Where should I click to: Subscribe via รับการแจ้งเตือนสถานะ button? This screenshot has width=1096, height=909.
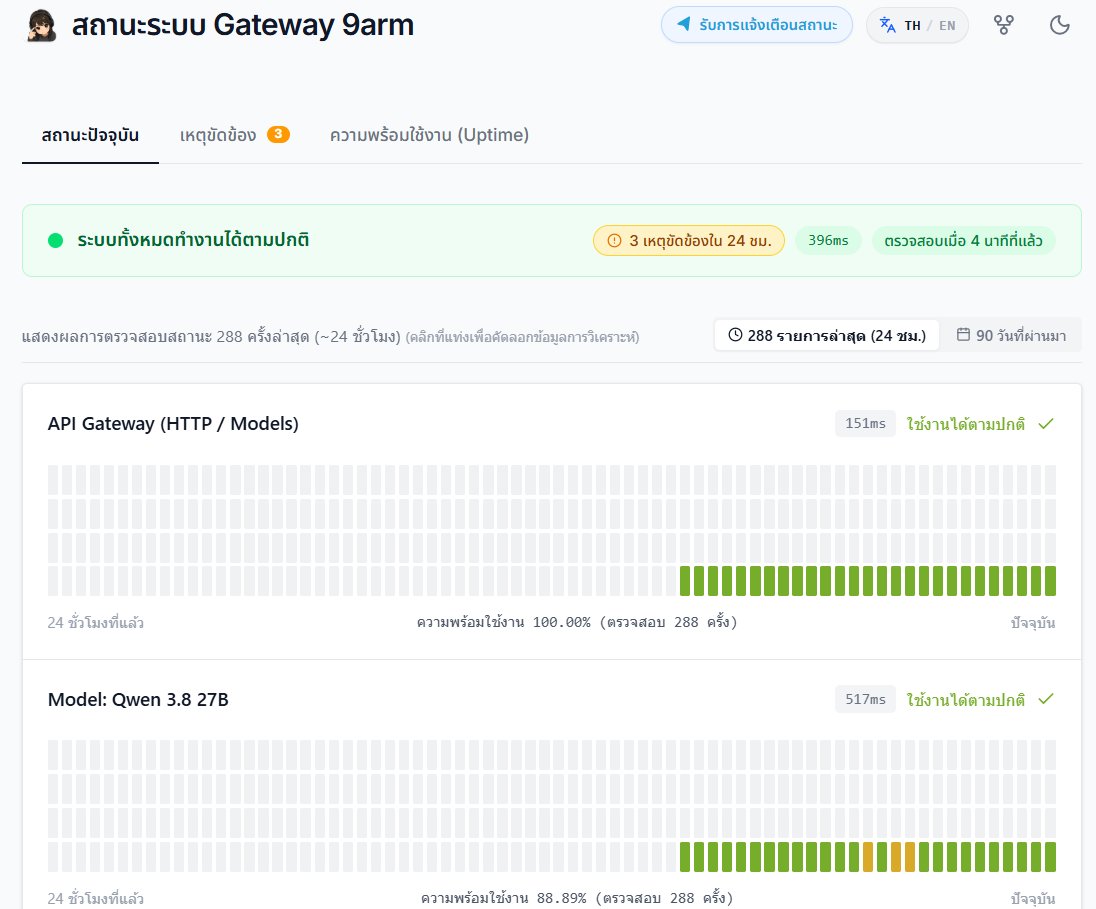click(x=756, y=25)
